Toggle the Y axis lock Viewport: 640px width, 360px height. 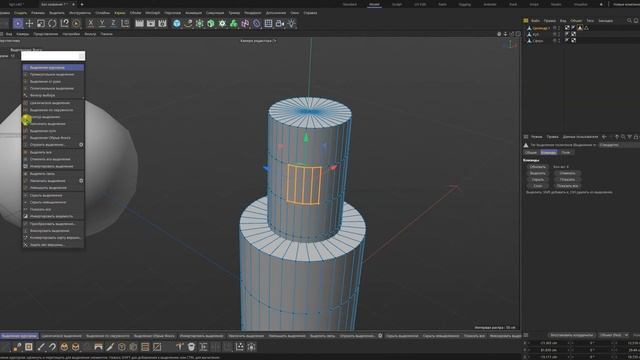pyautogui.click(x=102, y=24)
